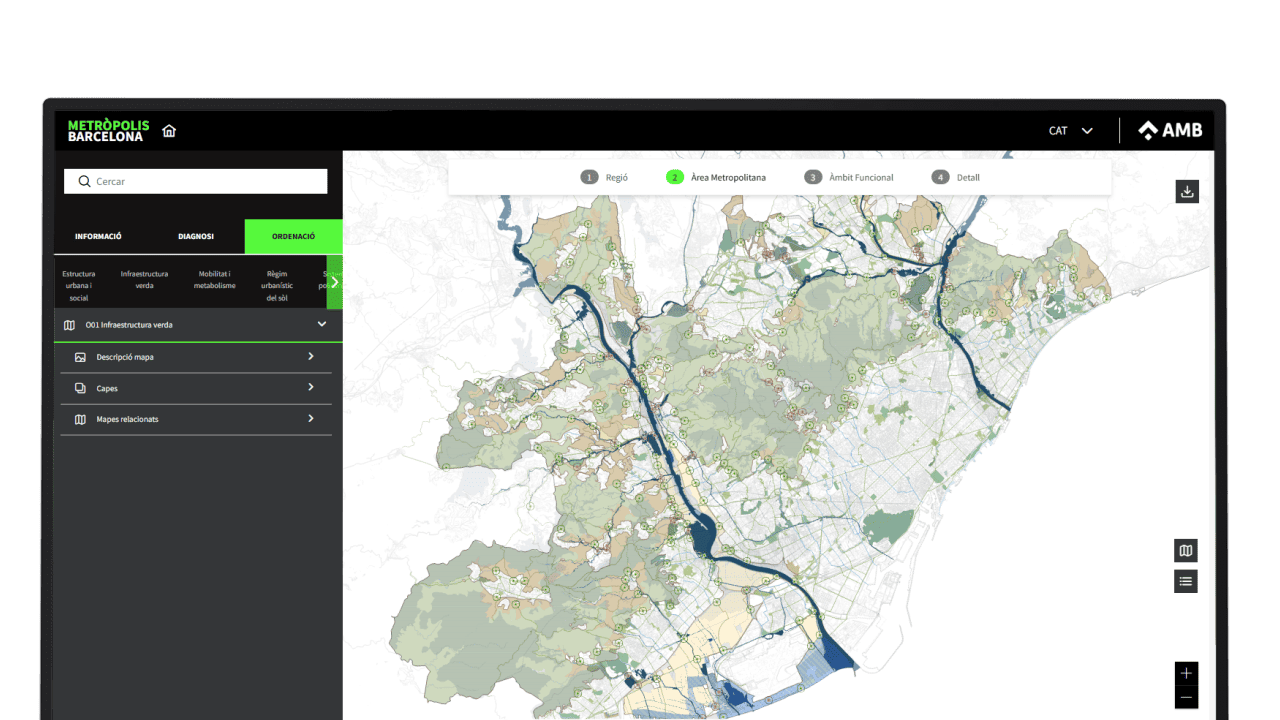Viewport: 1280px width, 720px height.
Task: Open the Estructura urbana i social category
Action: click(x=79, y=285)
